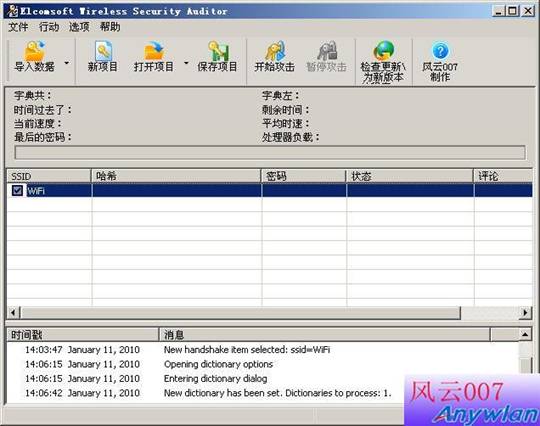Click the 密码 column header
Screen dimensions: 540x426
pos(303,176)
